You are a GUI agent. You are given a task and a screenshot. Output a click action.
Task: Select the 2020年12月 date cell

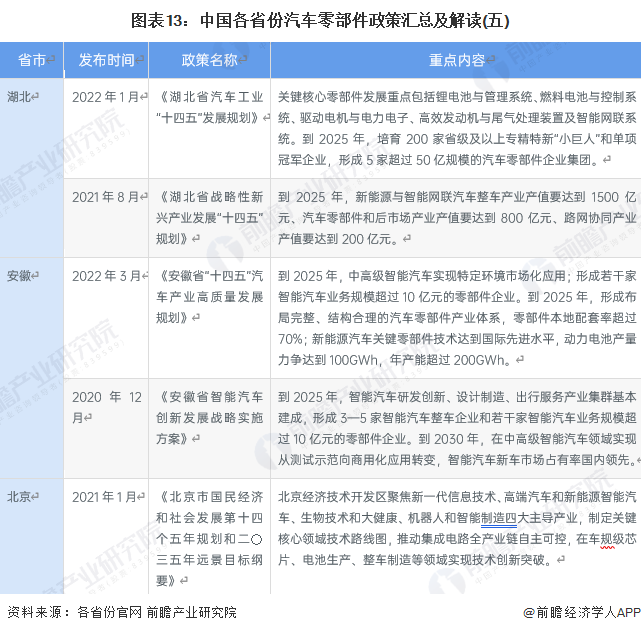[x=107, y=405]
